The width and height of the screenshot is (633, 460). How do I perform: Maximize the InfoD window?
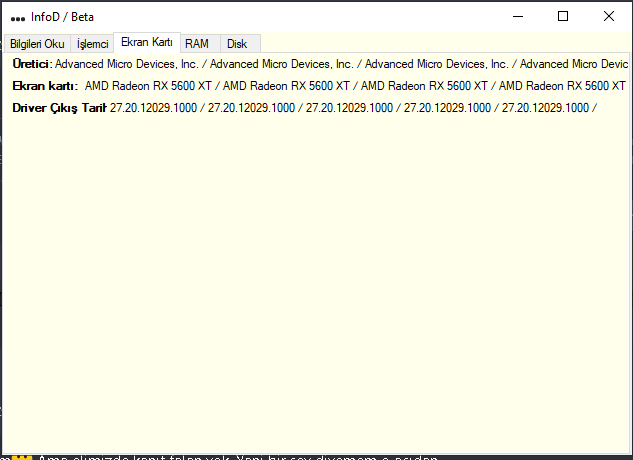[563, 17]
